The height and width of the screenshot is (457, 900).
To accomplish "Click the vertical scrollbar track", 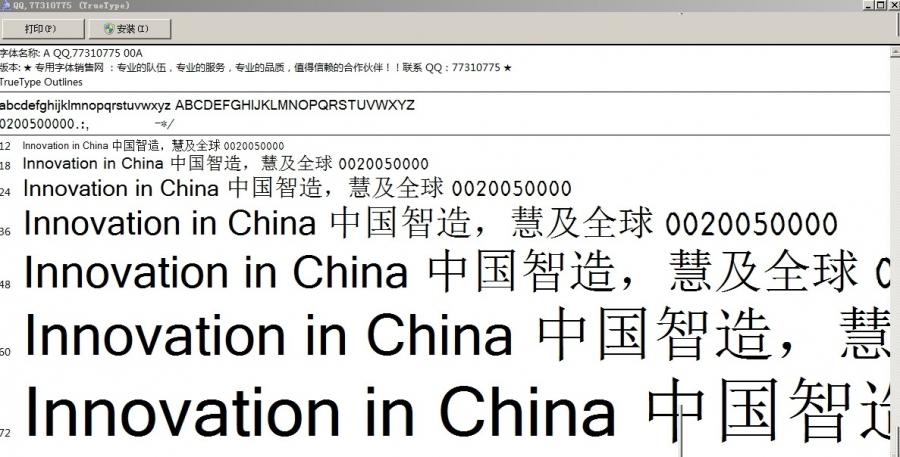I will click(894, 250).
